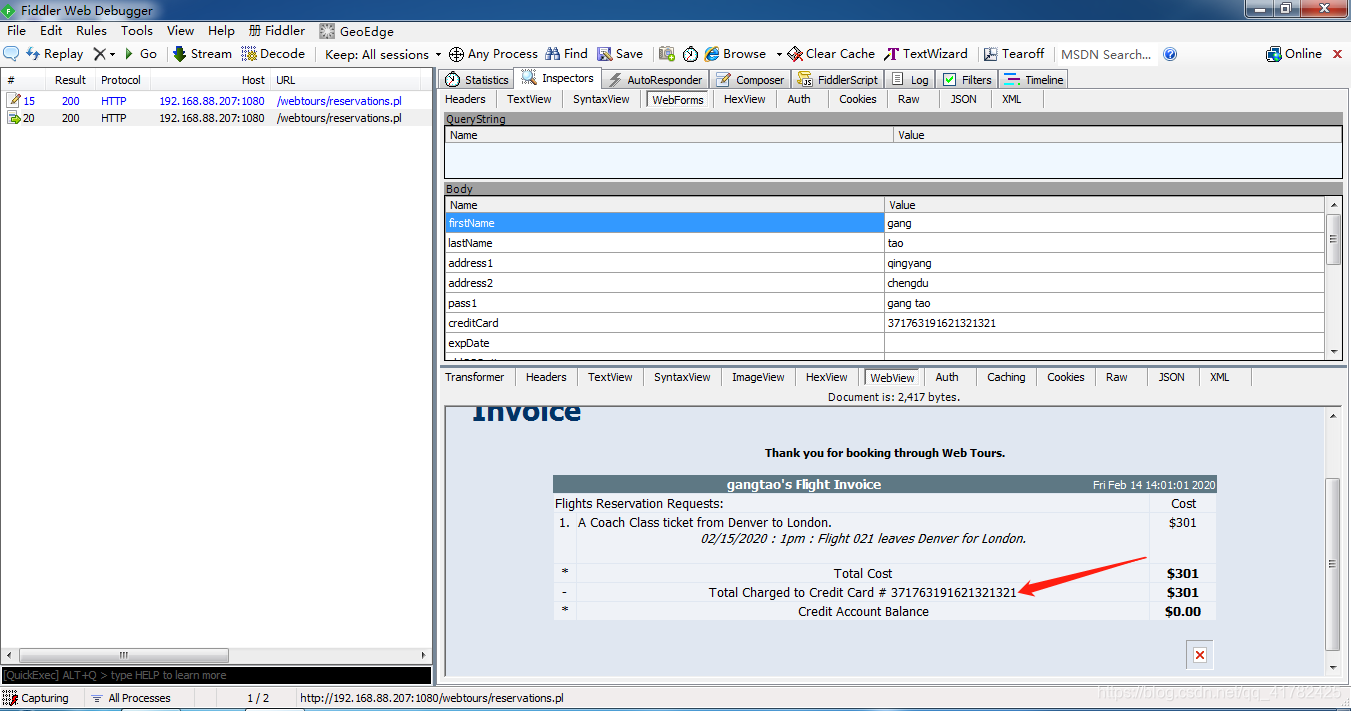Open the Rules menu
Screen dimensions: 1351x711
click(x=91, y=31)
